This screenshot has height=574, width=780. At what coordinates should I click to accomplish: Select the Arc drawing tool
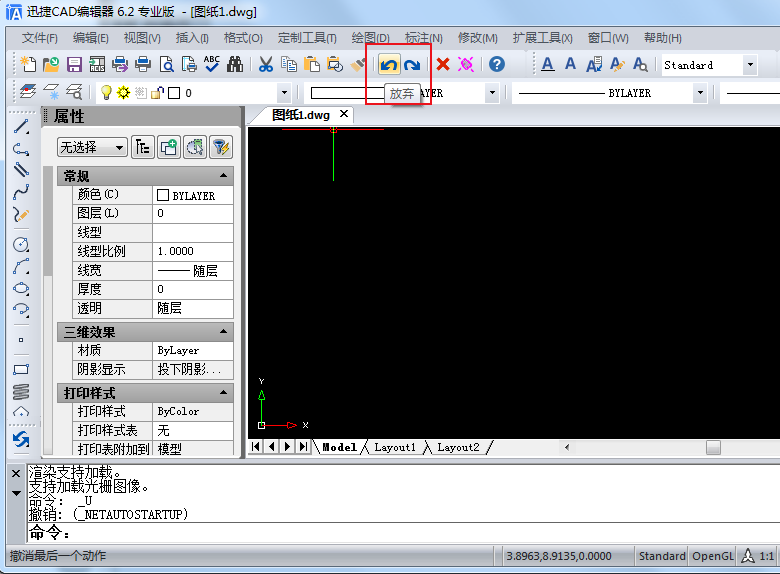tap(21, 267)
